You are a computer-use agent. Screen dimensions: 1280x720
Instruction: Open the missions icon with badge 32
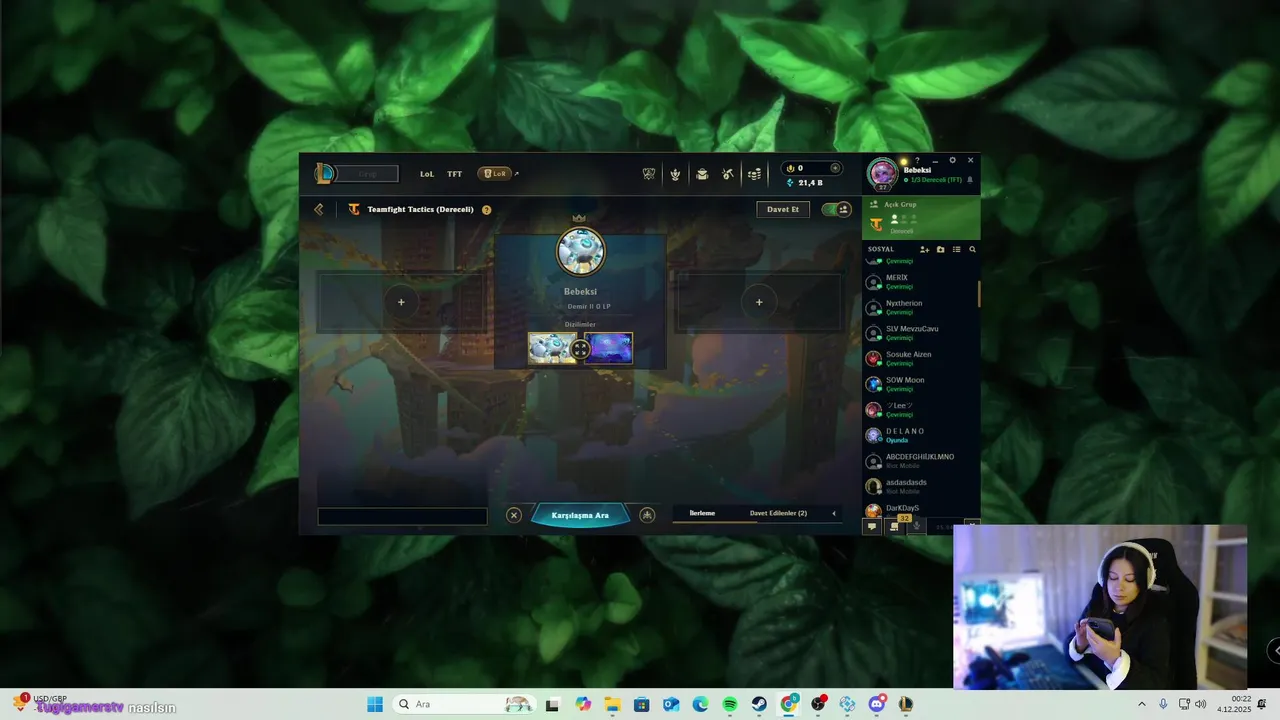895,526
